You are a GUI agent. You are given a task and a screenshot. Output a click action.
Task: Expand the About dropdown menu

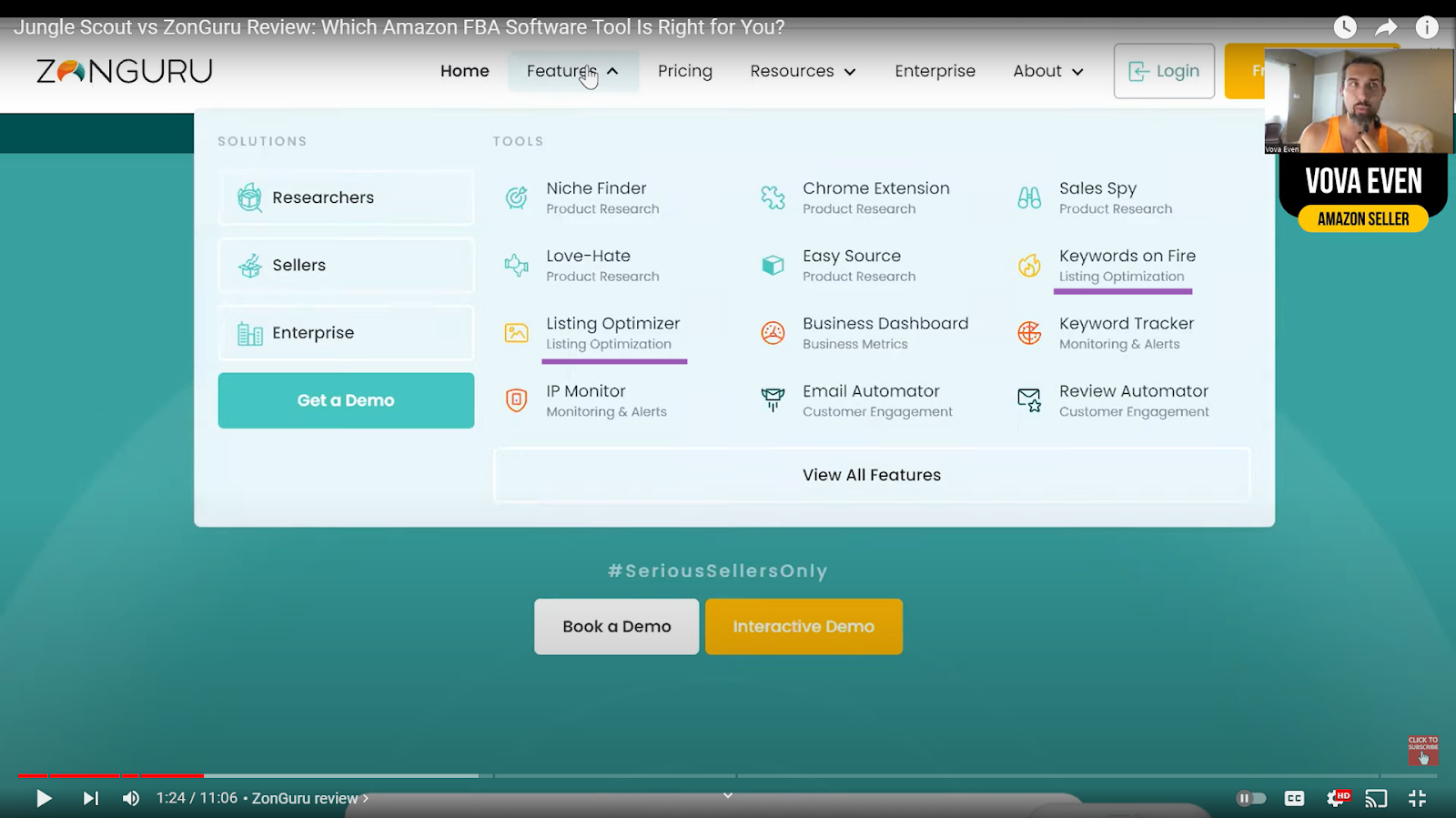coord(1048,71)
